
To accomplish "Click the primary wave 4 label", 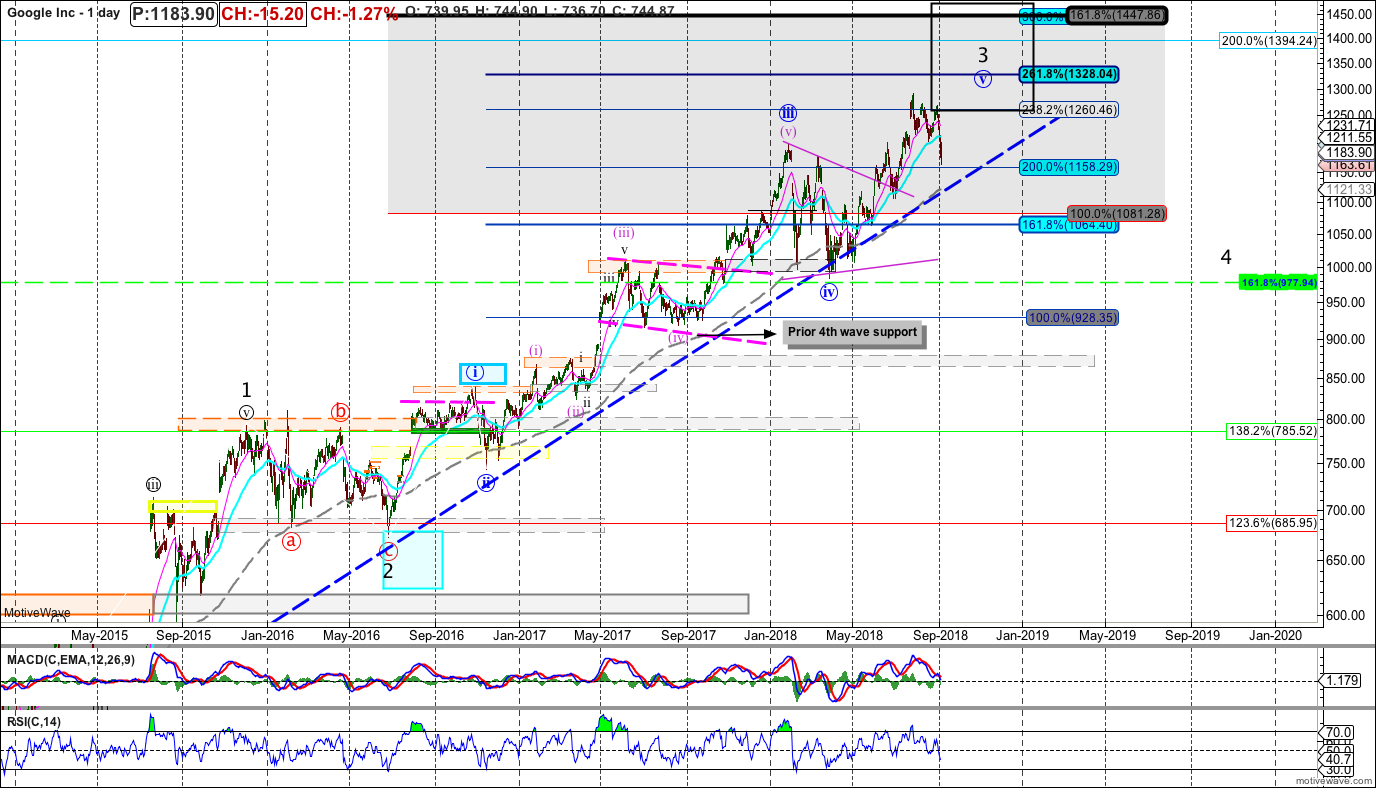I will [1226, 257].
